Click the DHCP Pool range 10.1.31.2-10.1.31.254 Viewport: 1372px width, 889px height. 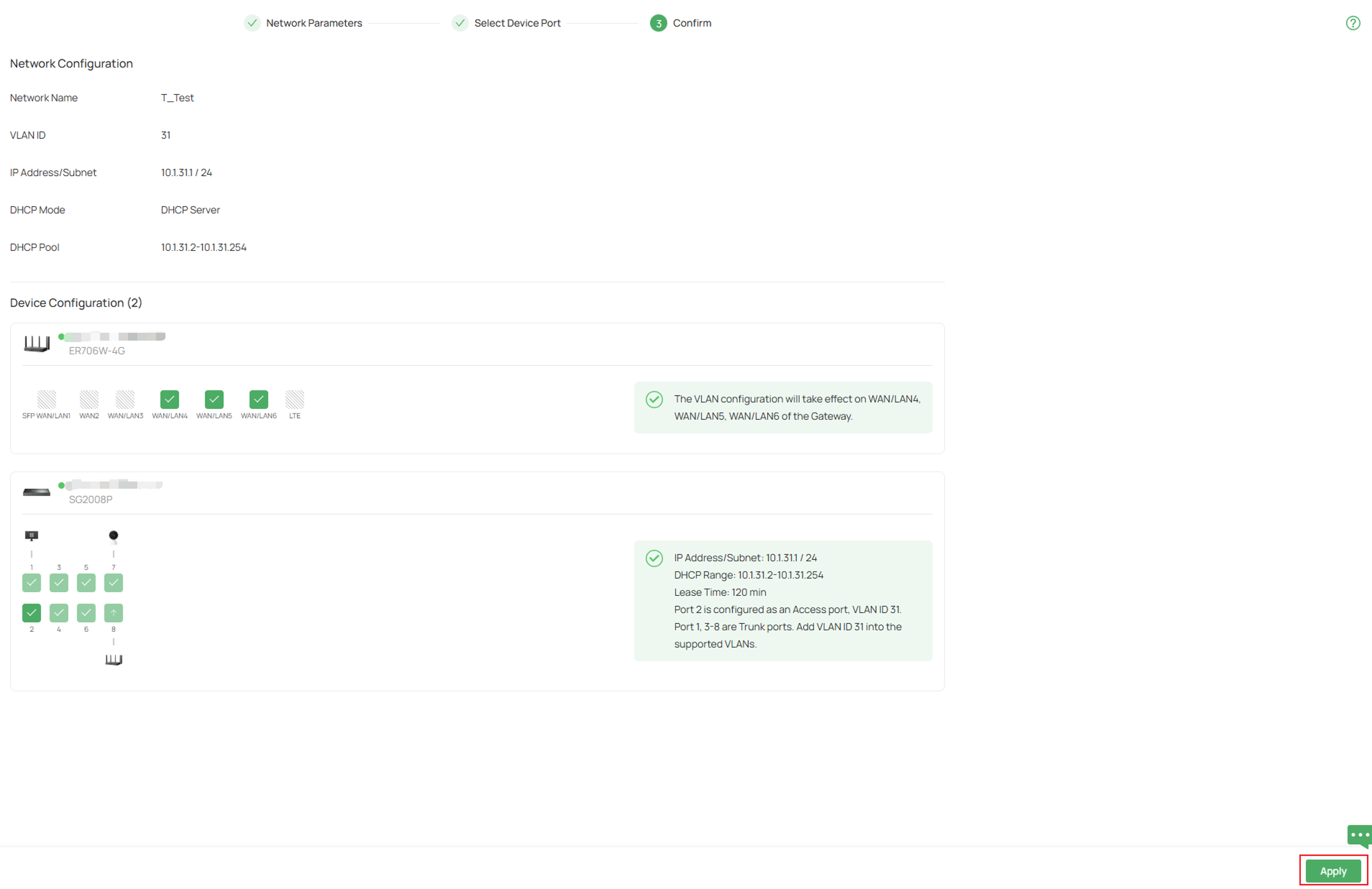(204, 248)
